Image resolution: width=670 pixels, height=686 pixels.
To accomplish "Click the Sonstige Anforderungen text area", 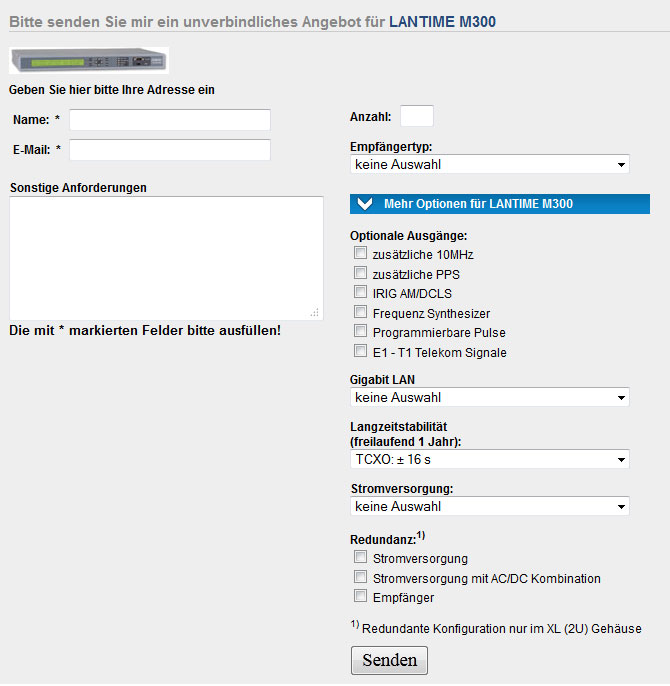I will (x=166, y=257).
